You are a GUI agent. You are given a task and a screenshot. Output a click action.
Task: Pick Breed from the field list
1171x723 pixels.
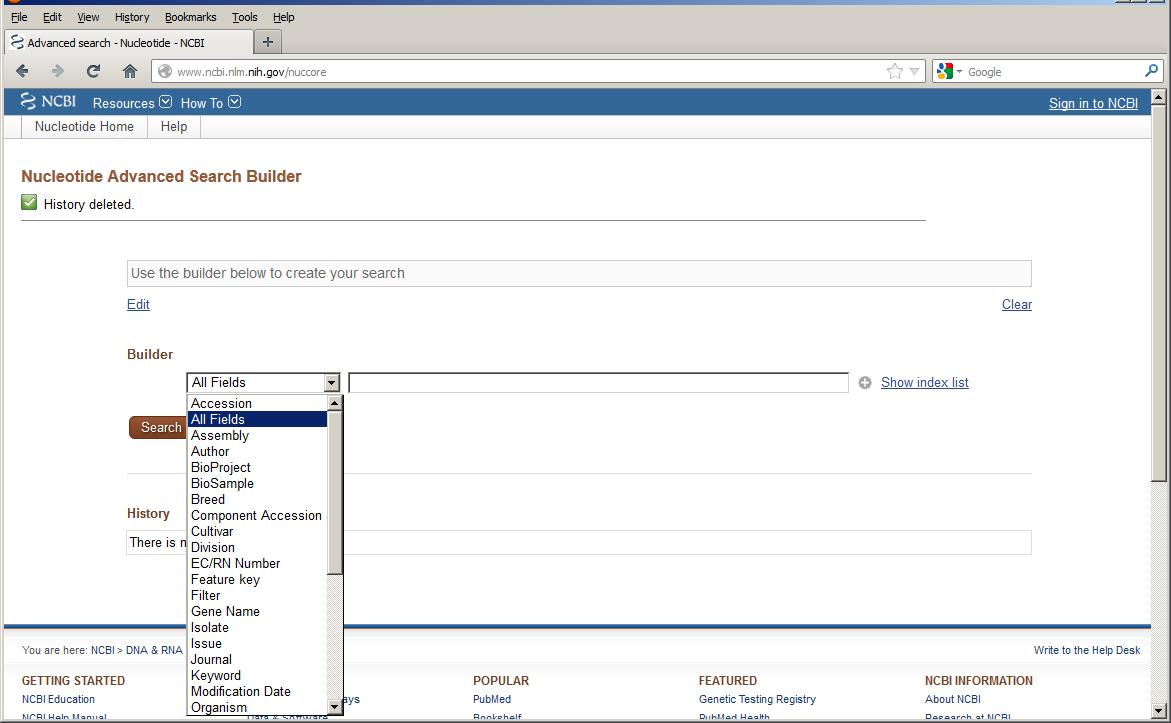258,500
